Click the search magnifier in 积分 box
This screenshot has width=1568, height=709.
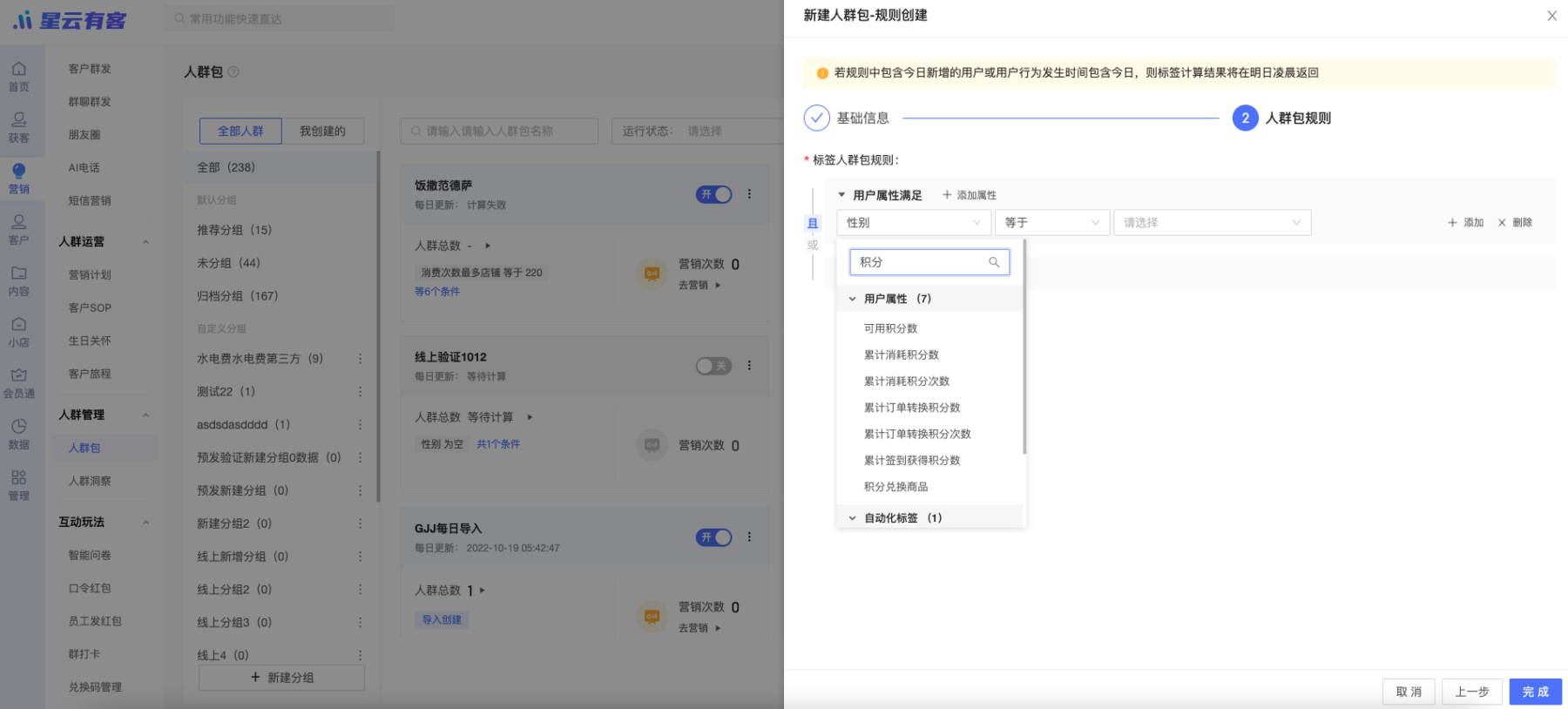[x=994, y=262]
